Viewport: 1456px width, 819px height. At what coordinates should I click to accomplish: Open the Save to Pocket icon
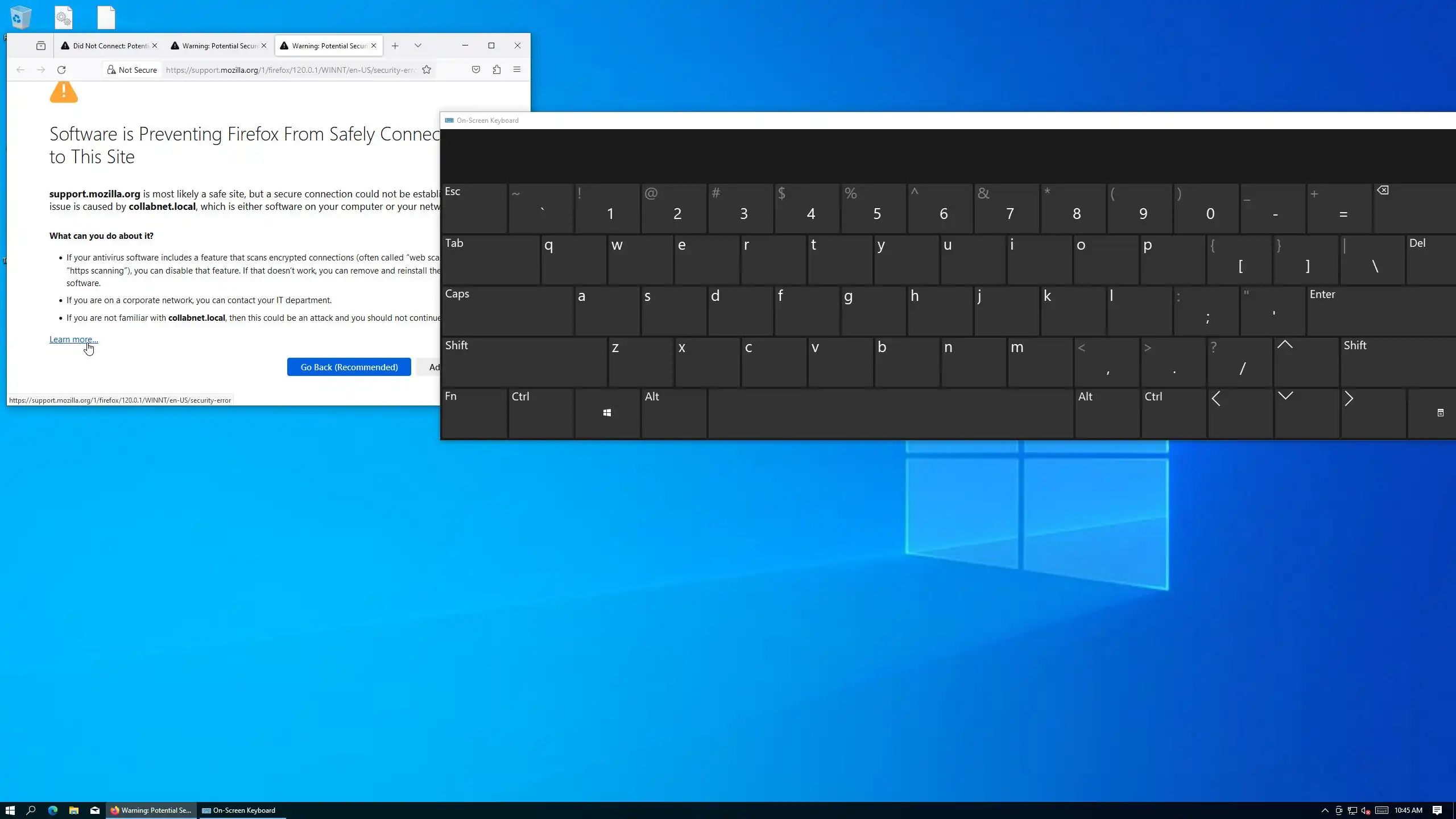[476, 69]
